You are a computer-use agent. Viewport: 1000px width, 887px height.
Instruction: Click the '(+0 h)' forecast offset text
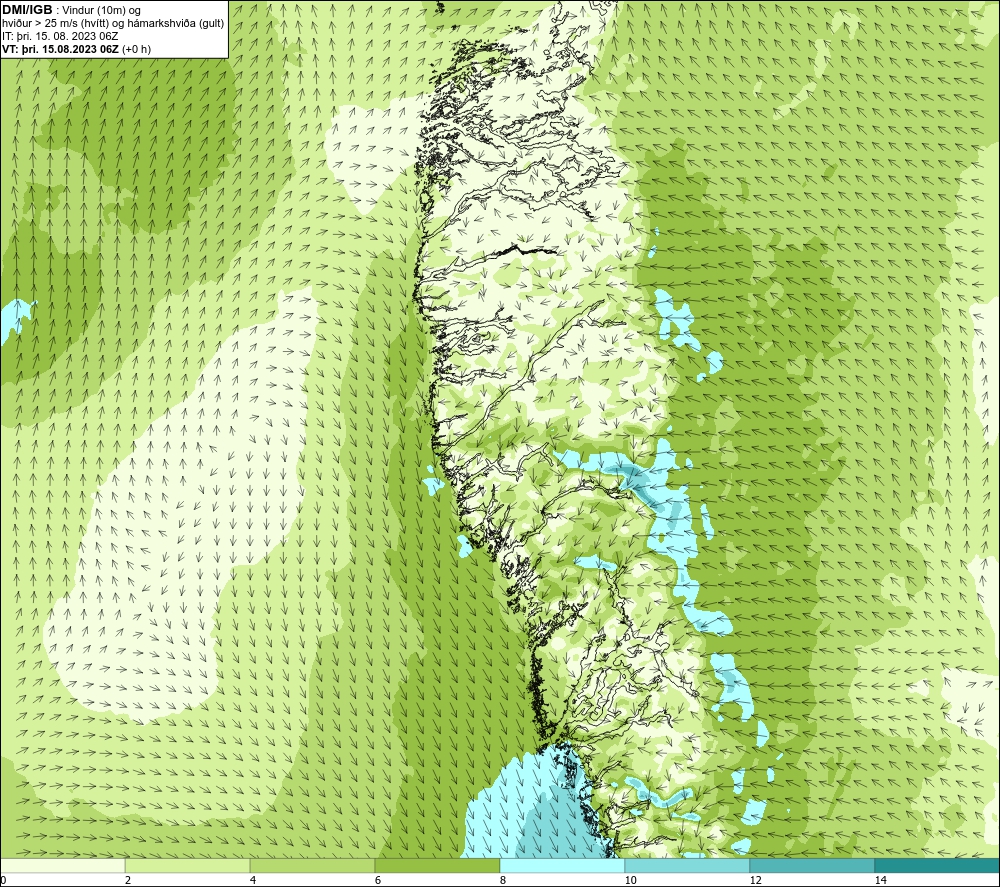[x=136, y=49]
